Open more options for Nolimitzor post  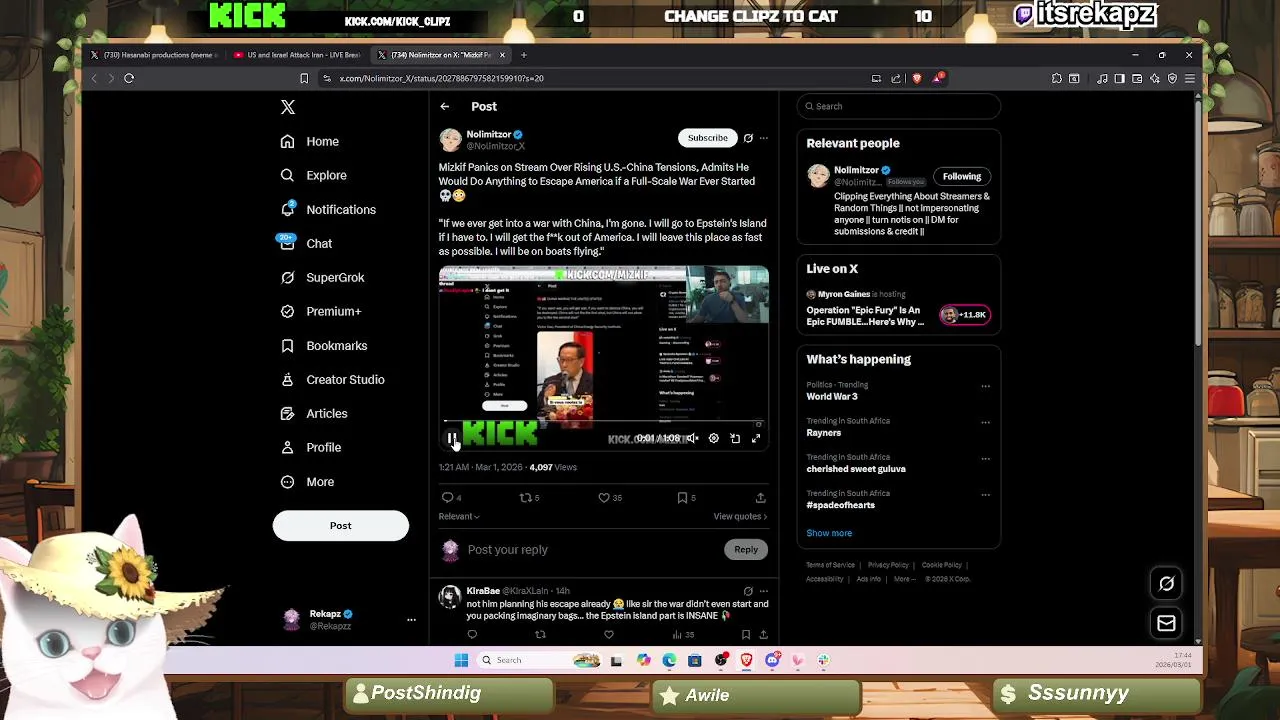tap(764, 138)
